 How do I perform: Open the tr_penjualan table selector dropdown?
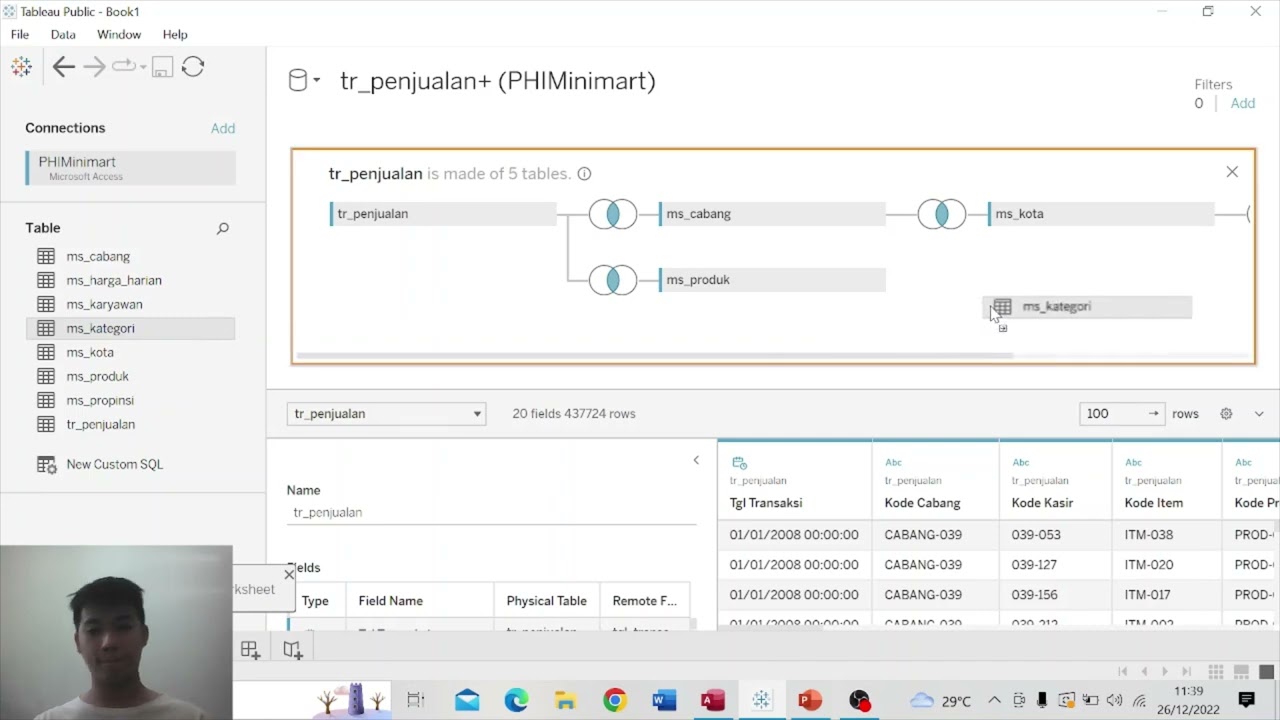386,414
